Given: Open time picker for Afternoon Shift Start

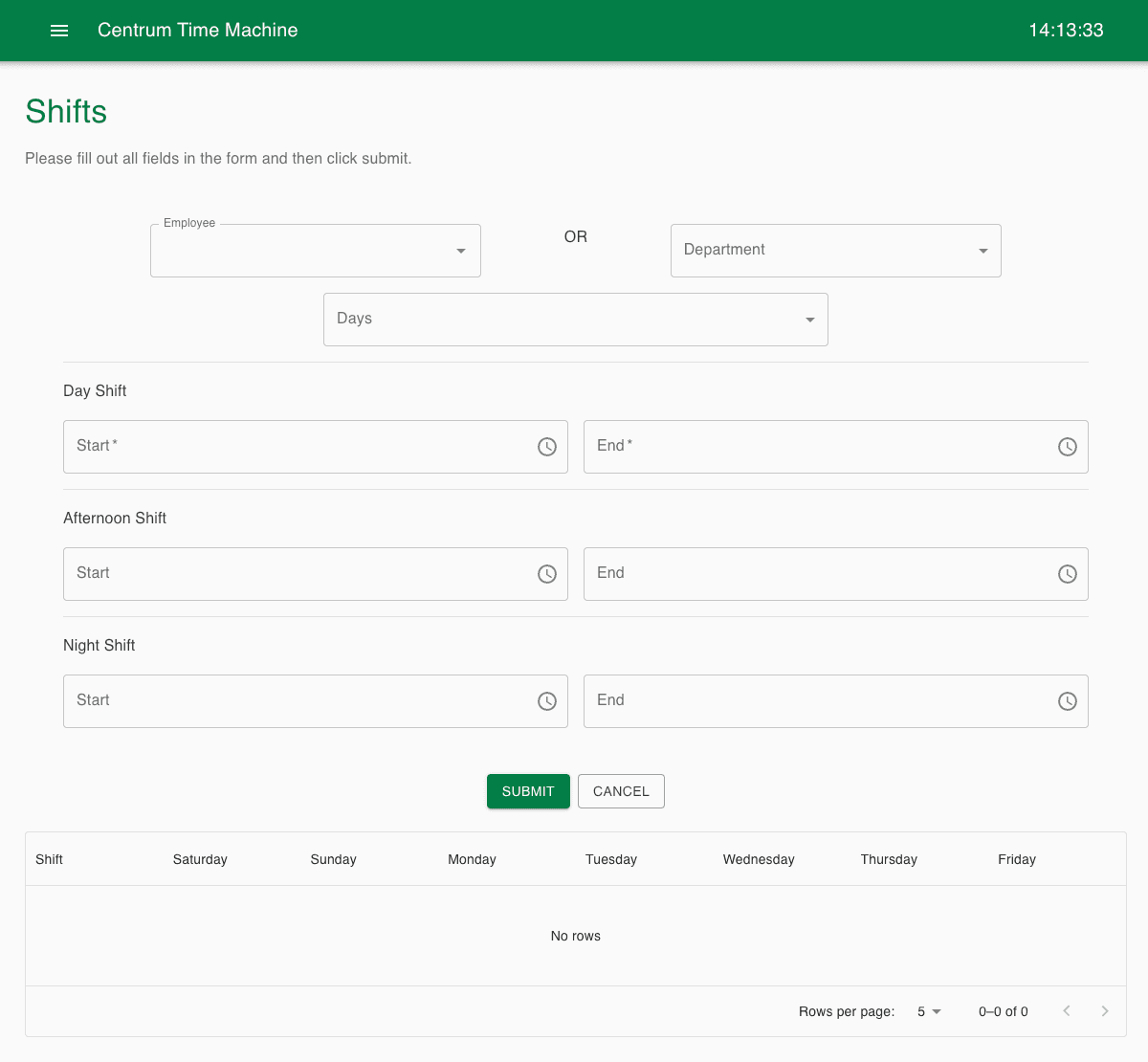Looking at the screenshot, I should coord(547,574).
